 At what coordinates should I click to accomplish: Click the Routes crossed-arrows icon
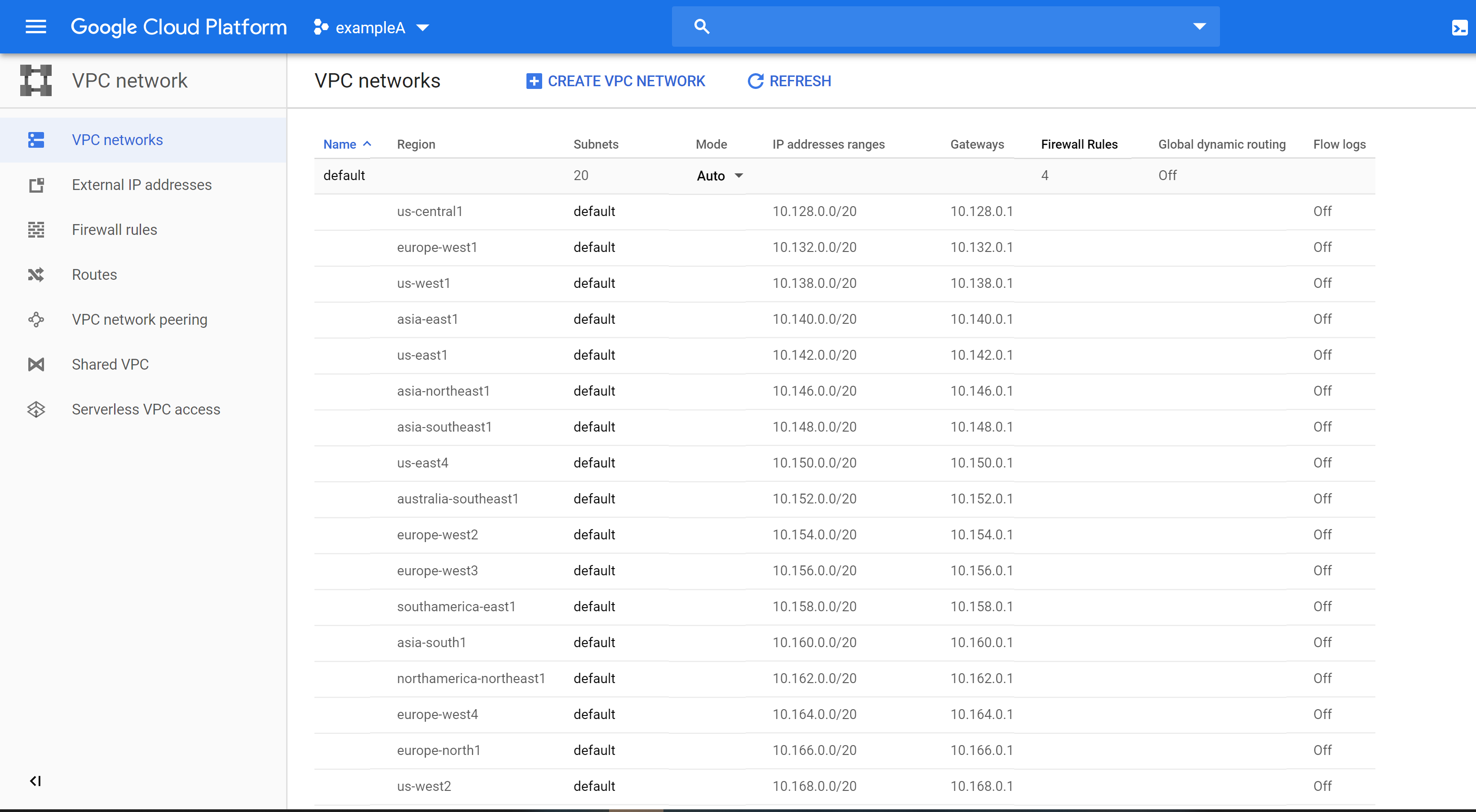pos(36,274)
